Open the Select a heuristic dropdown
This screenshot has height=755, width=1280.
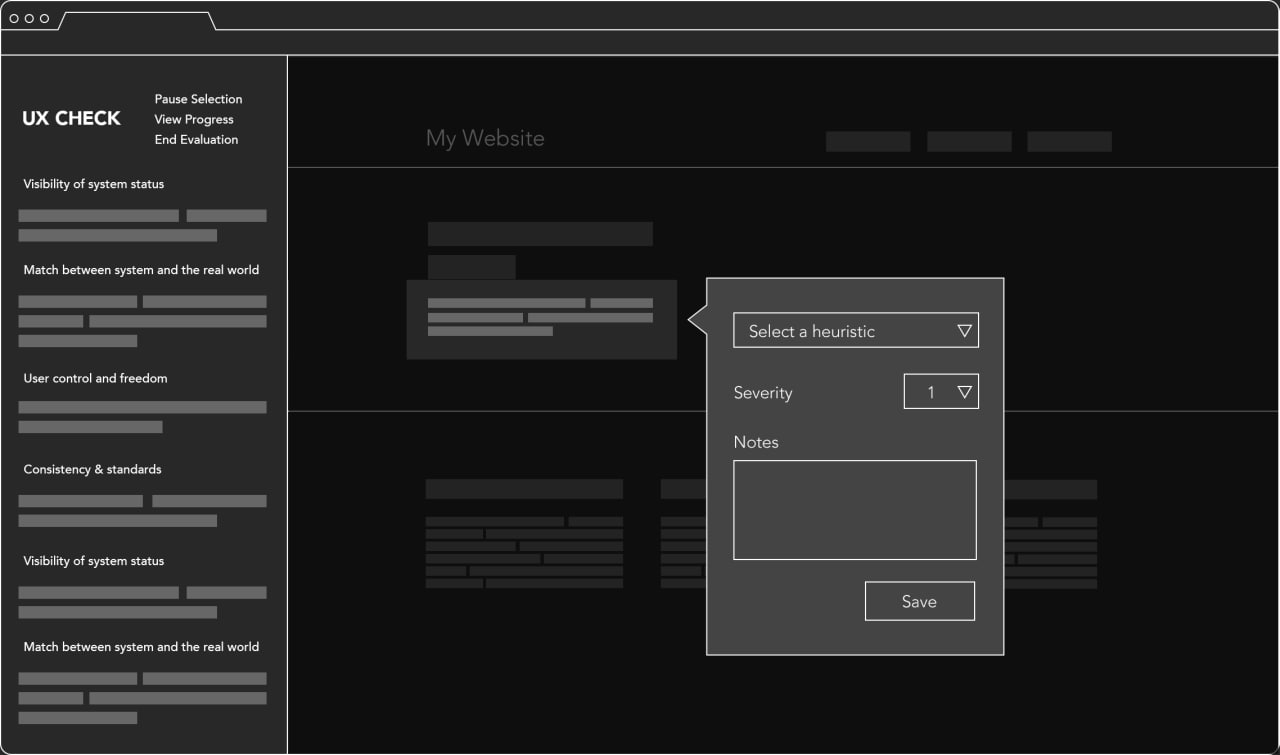[856, 331]
